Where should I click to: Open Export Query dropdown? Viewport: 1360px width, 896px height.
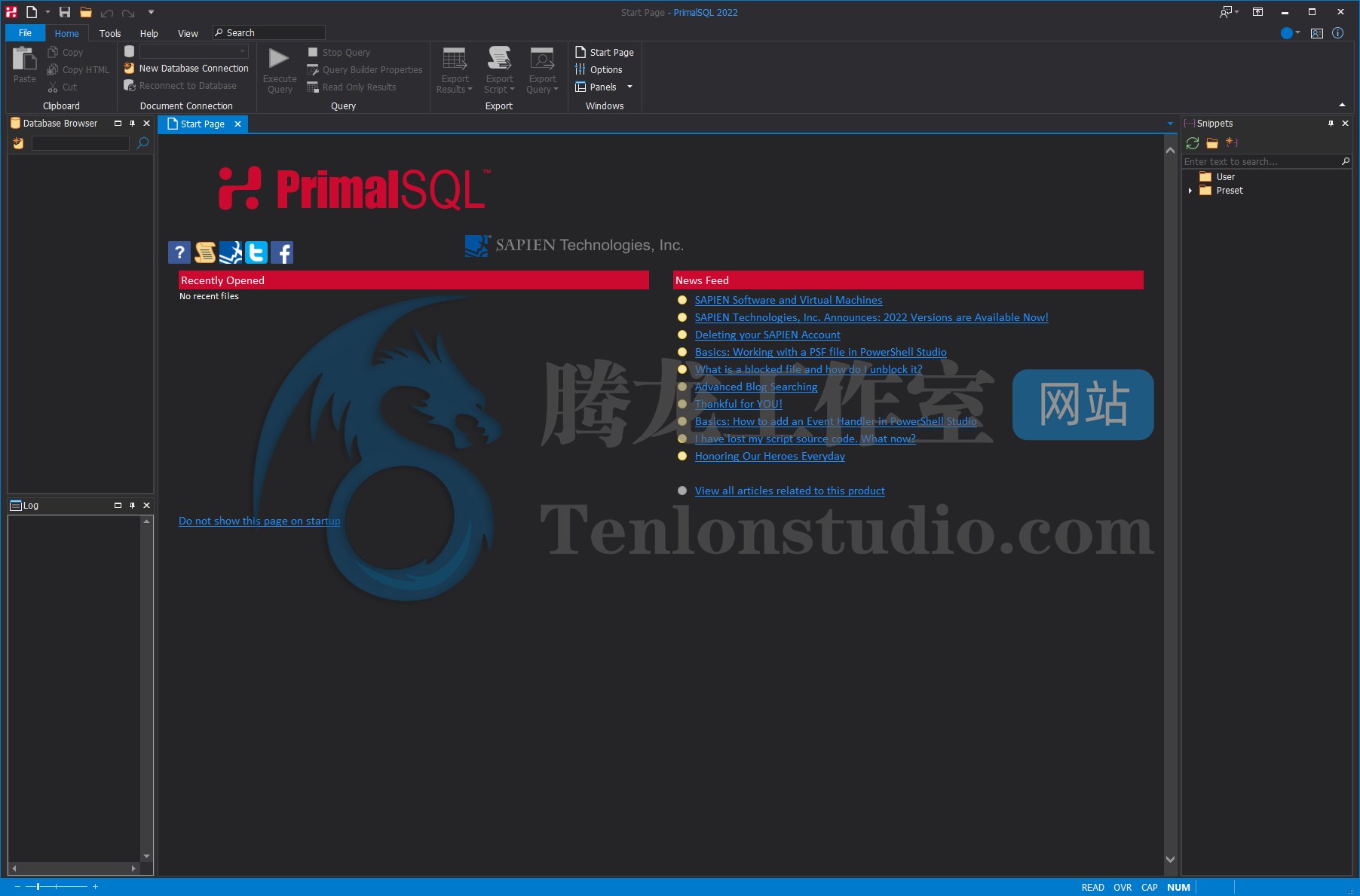click(542, 70)
